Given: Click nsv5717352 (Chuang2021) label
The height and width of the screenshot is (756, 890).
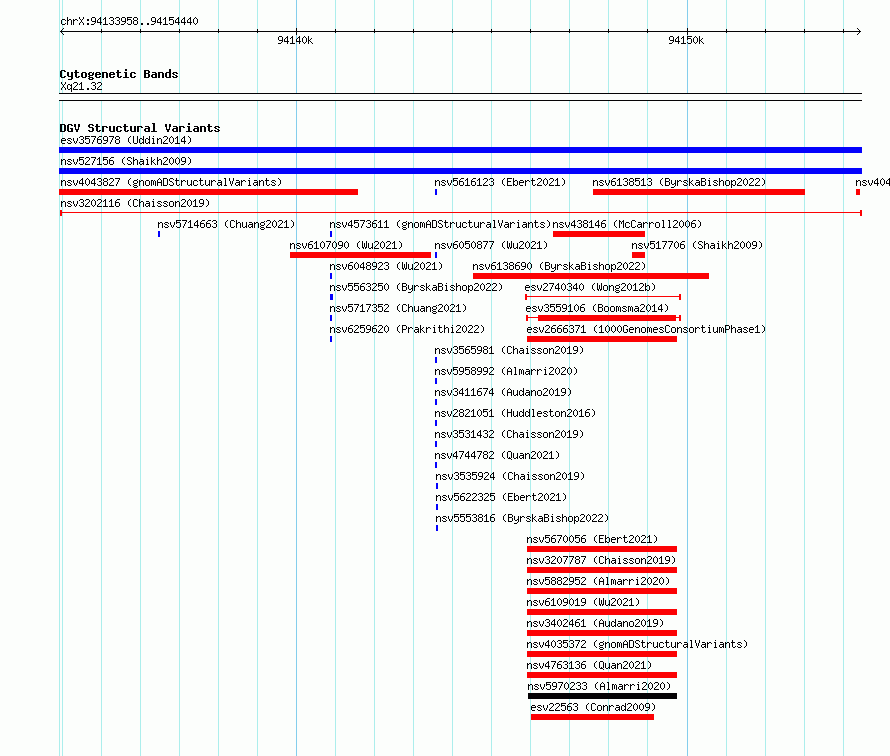Looking at the screenshot, I should click(398, 308).
